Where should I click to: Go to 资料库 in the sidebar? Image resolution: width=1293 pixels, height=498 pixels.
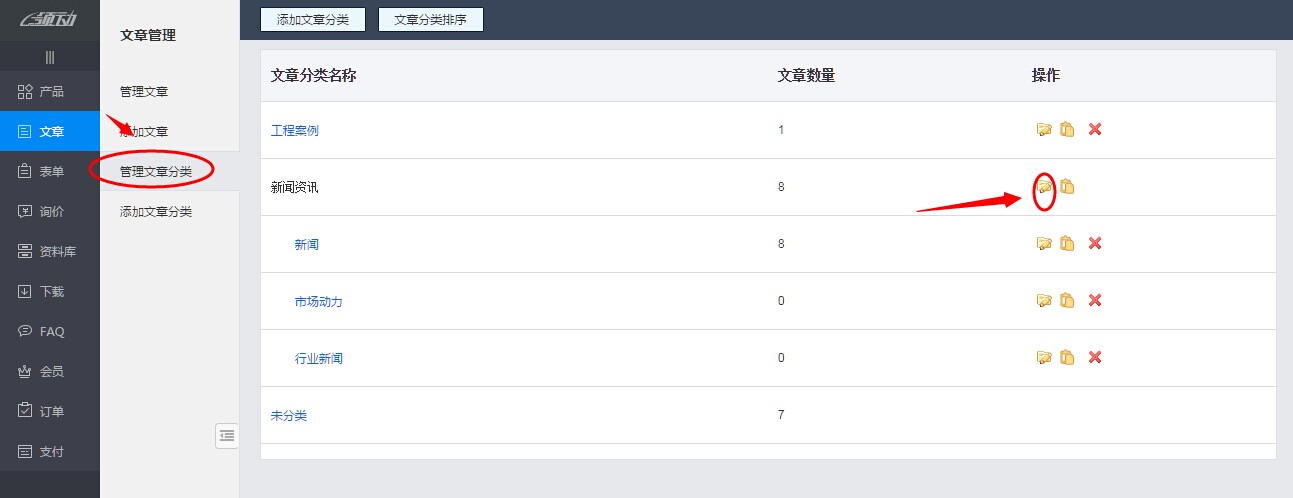[50, 252]
